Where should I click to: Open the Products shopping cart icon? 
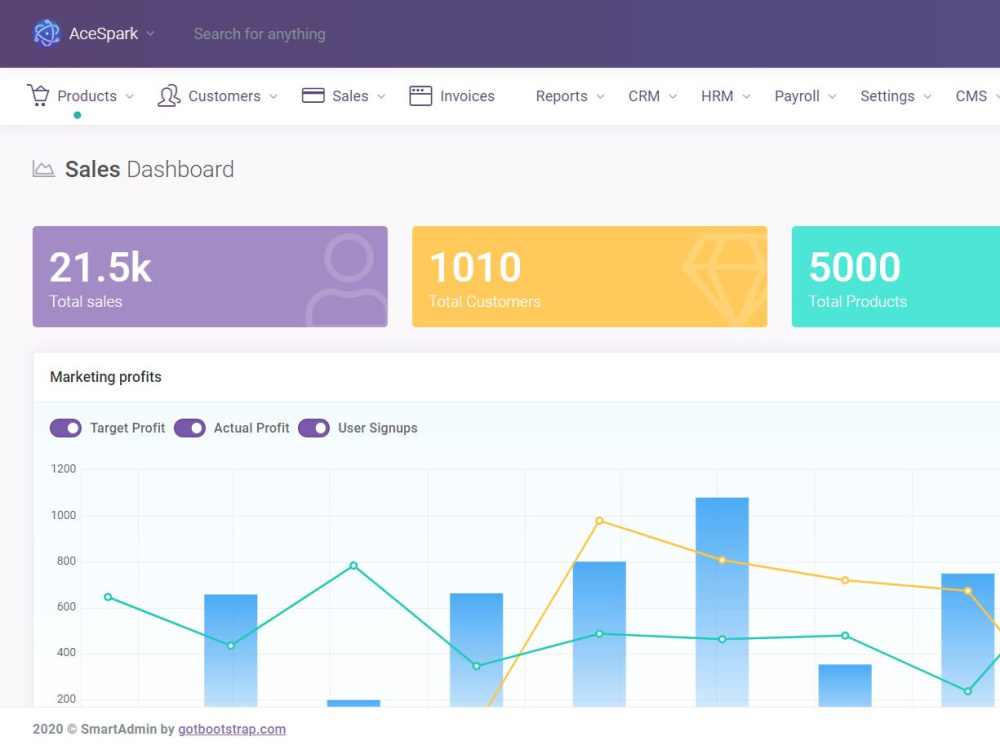38,96
